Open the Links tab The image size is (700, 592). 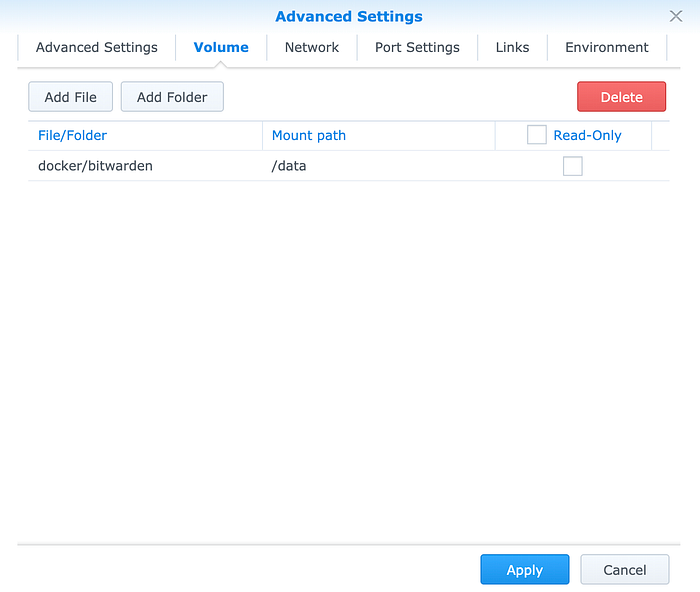(x=513, y=47)
